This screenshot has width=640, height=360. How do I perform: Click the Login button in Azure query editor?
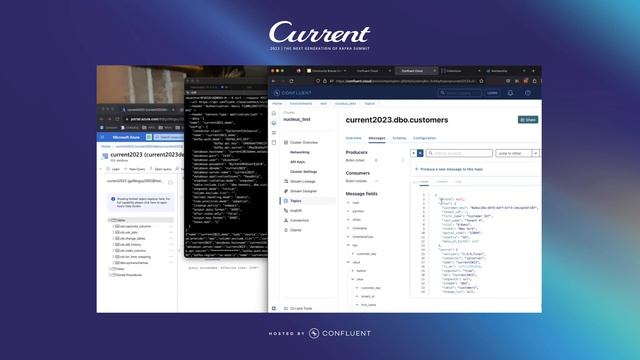pos(113,169)
